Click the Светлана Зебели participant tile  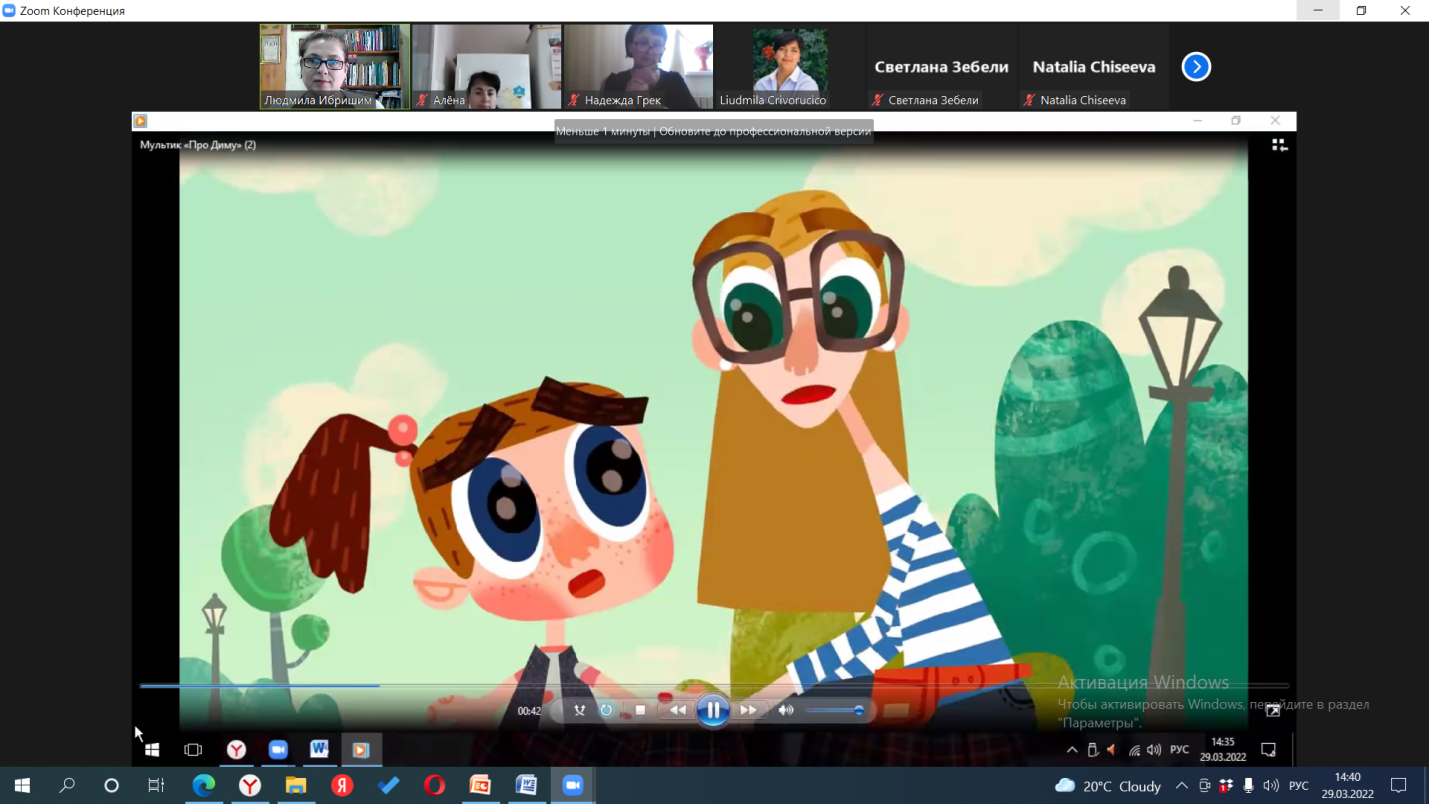[941, 67]
